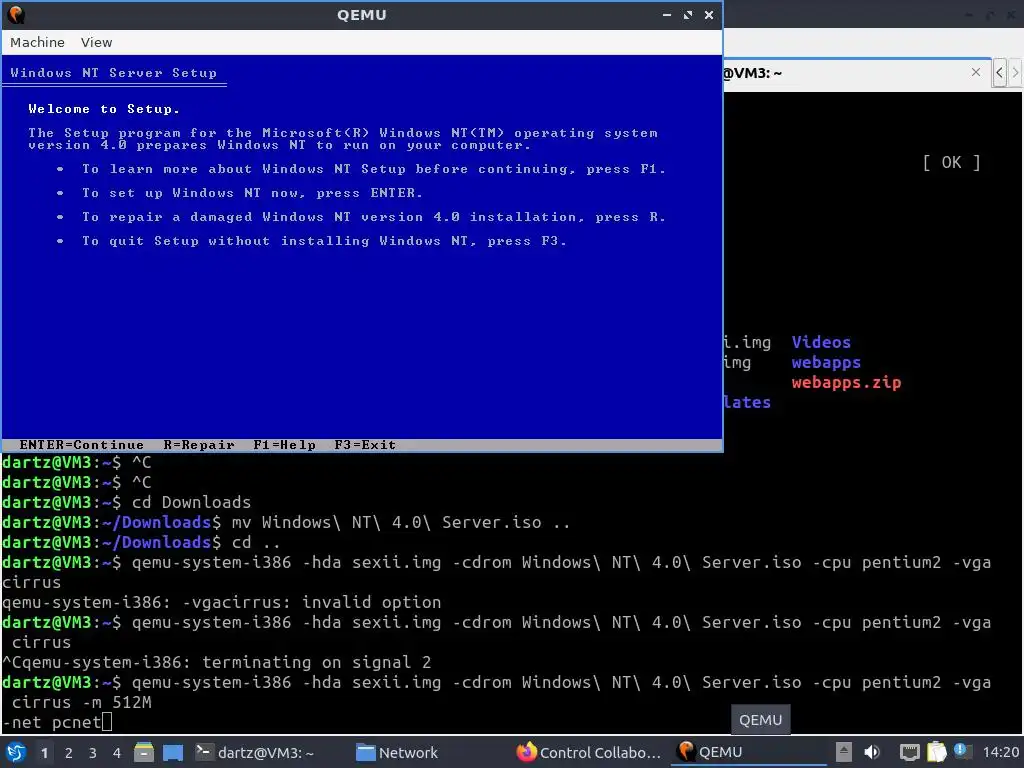Click 'F3=Exit' in the Setup status bar
The width and height of the screenshot is (1024, 768).
(x=365, y=445)
